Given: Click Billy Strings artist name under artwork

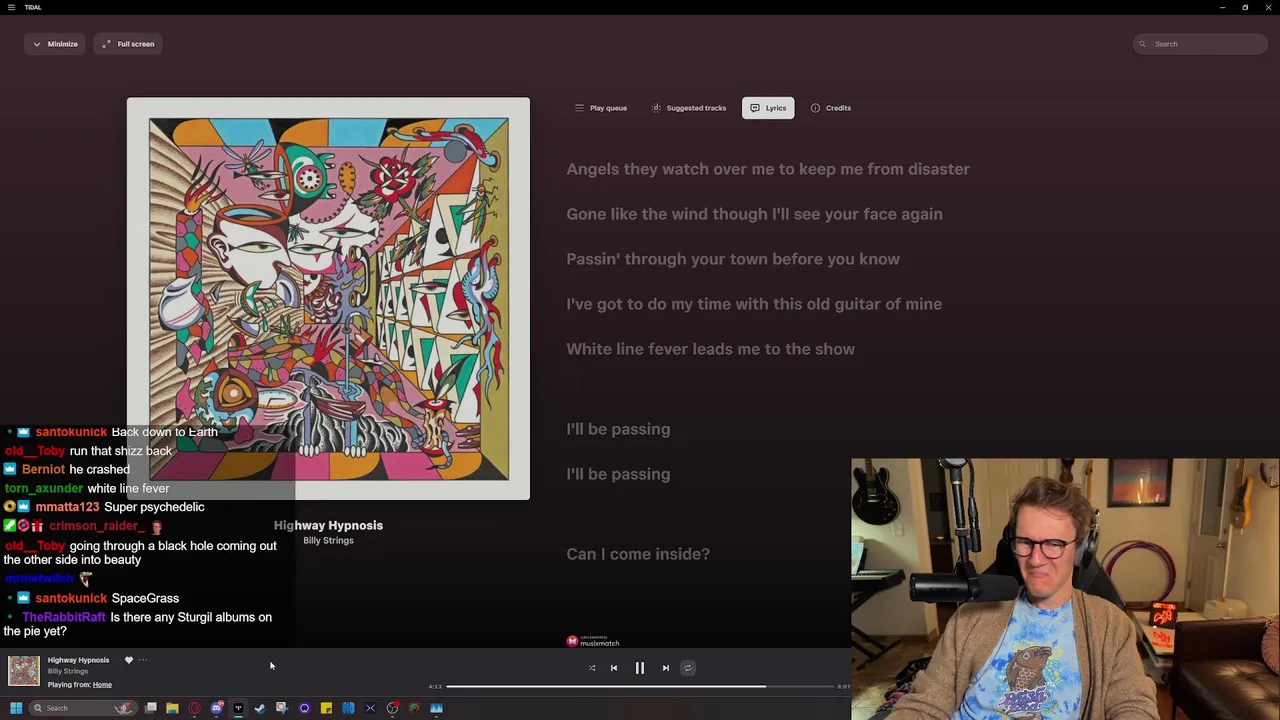Looking at the screenshot, I should pos(328,541).
